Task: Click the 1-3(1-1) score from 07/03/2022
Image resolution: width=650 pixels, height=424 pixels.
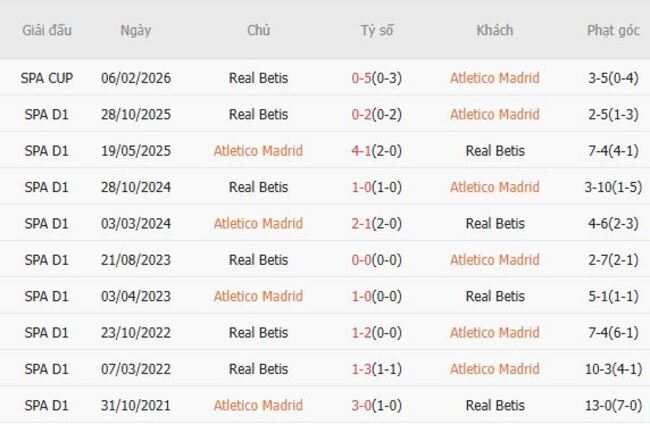Action: [x=377, y=369]
